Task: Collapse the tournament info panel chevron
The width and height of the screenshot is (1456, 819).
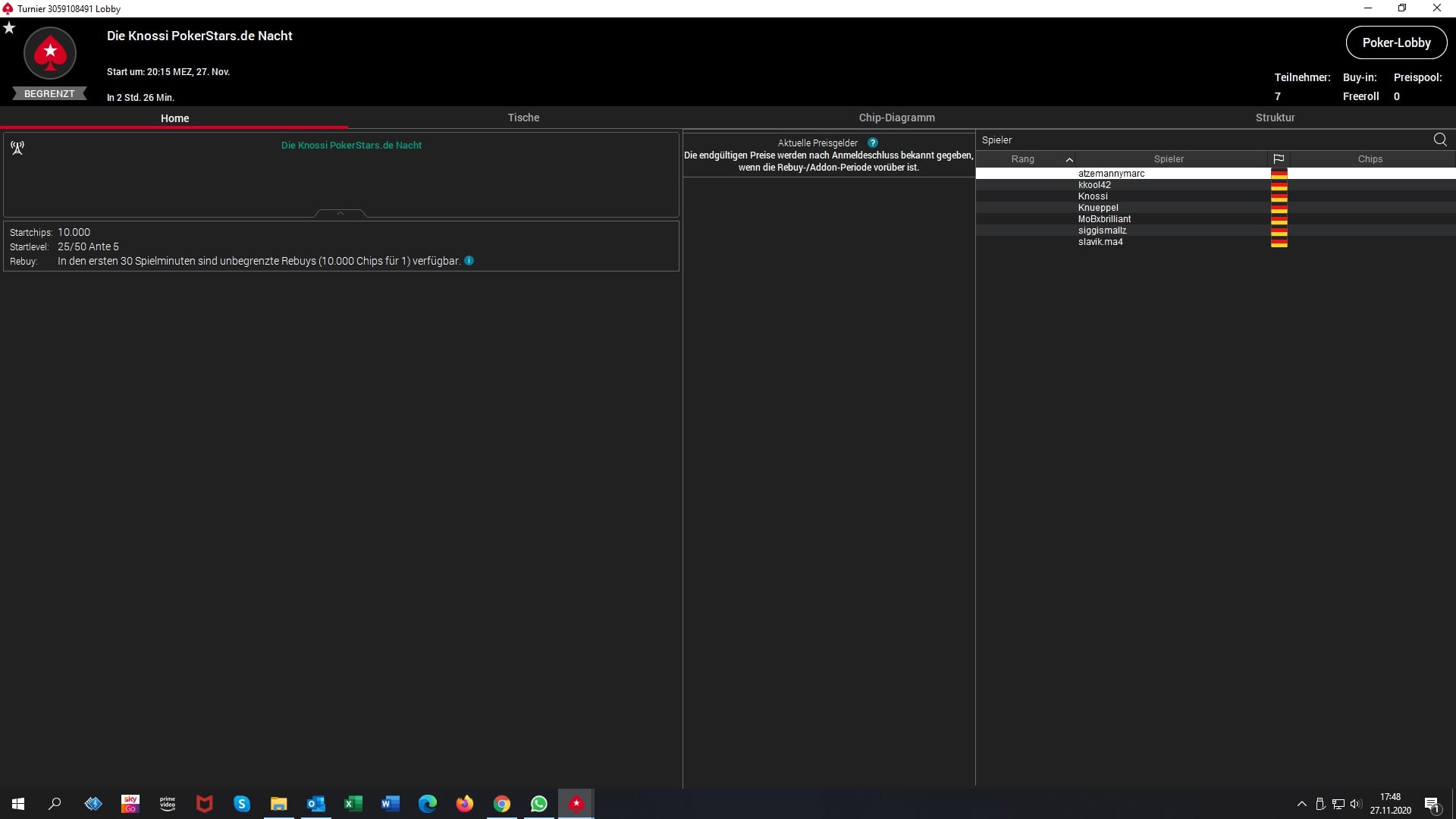Action: point(340,213)
